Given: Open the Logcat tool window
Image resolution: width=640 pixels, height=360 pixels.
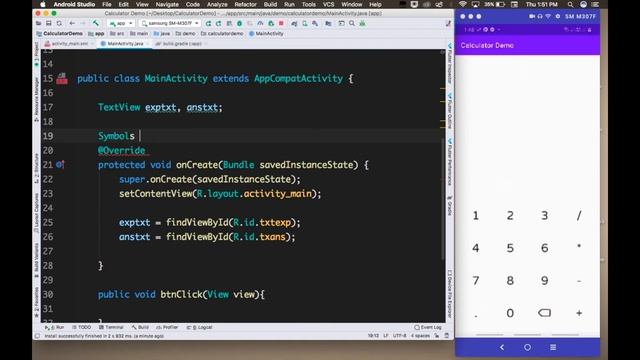Looking at the screenshot, I should [x=200, y=327].
